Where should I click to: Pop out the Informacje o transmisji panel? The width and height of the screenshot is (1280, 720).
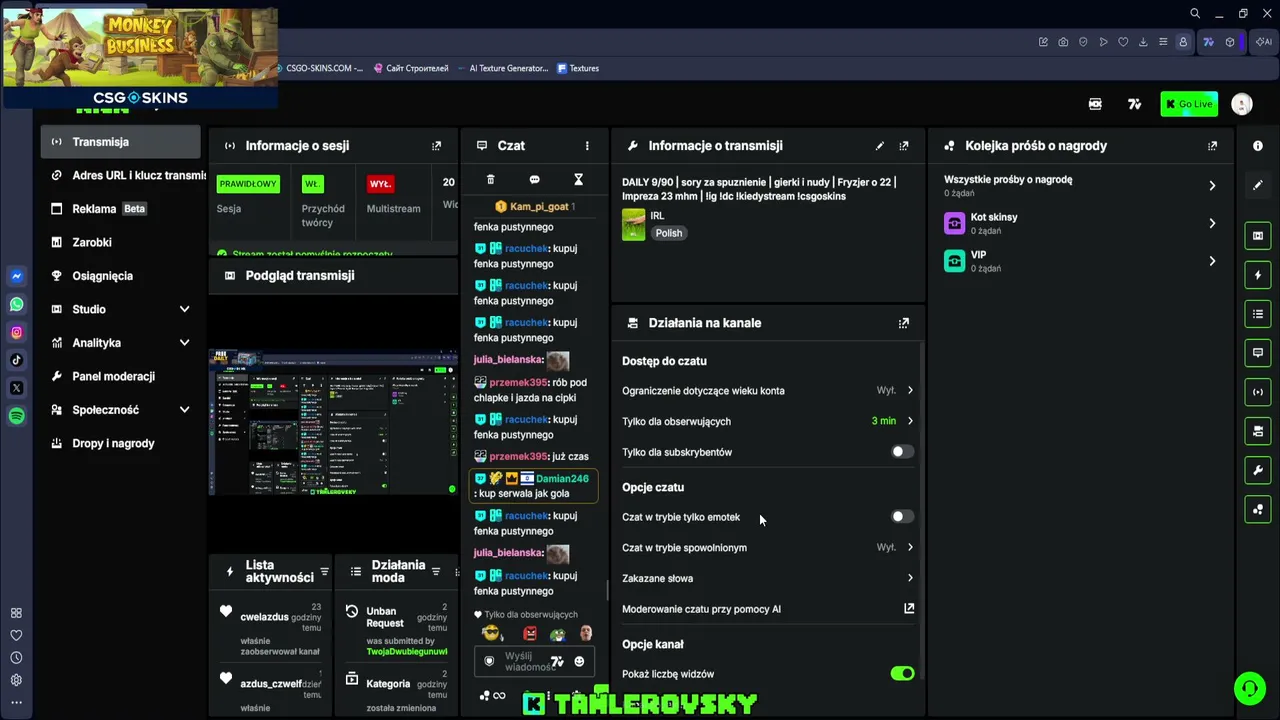pyautogui.click(x=904, y=146)
